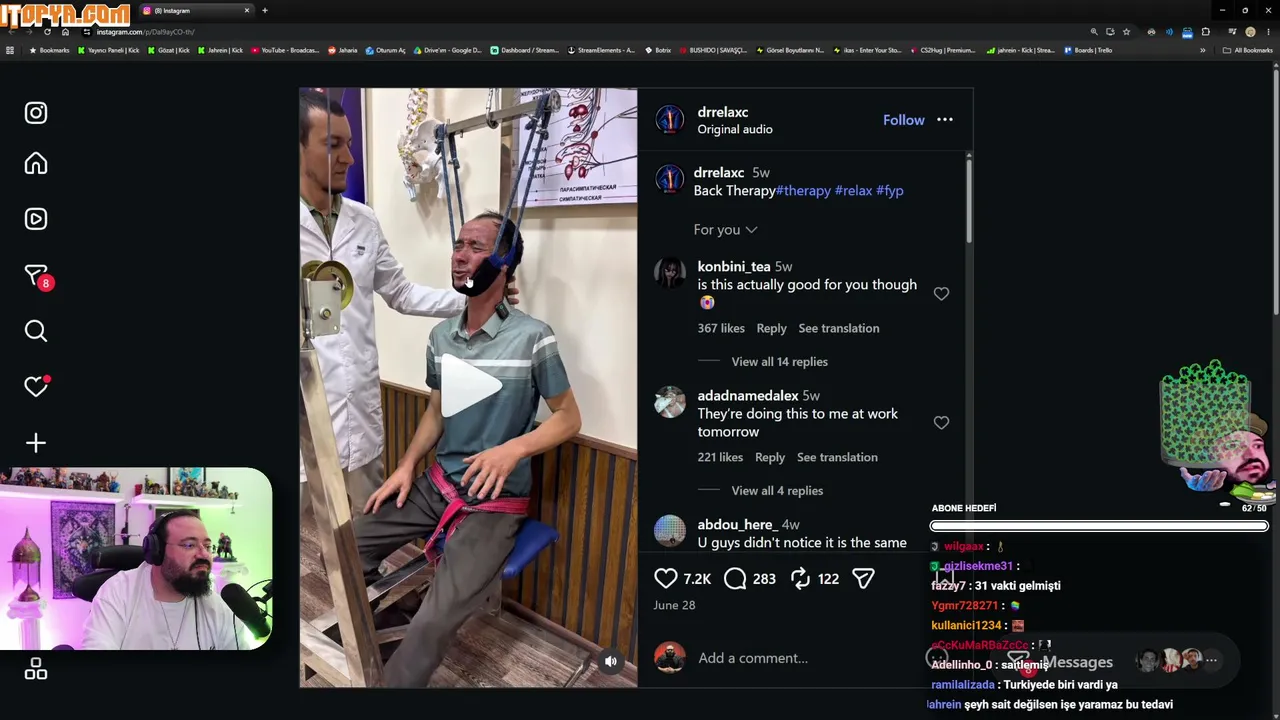This screenshot has height=720, width=1280.
Task: Open the All Bookmarks folder
Action: (1247, 50)
